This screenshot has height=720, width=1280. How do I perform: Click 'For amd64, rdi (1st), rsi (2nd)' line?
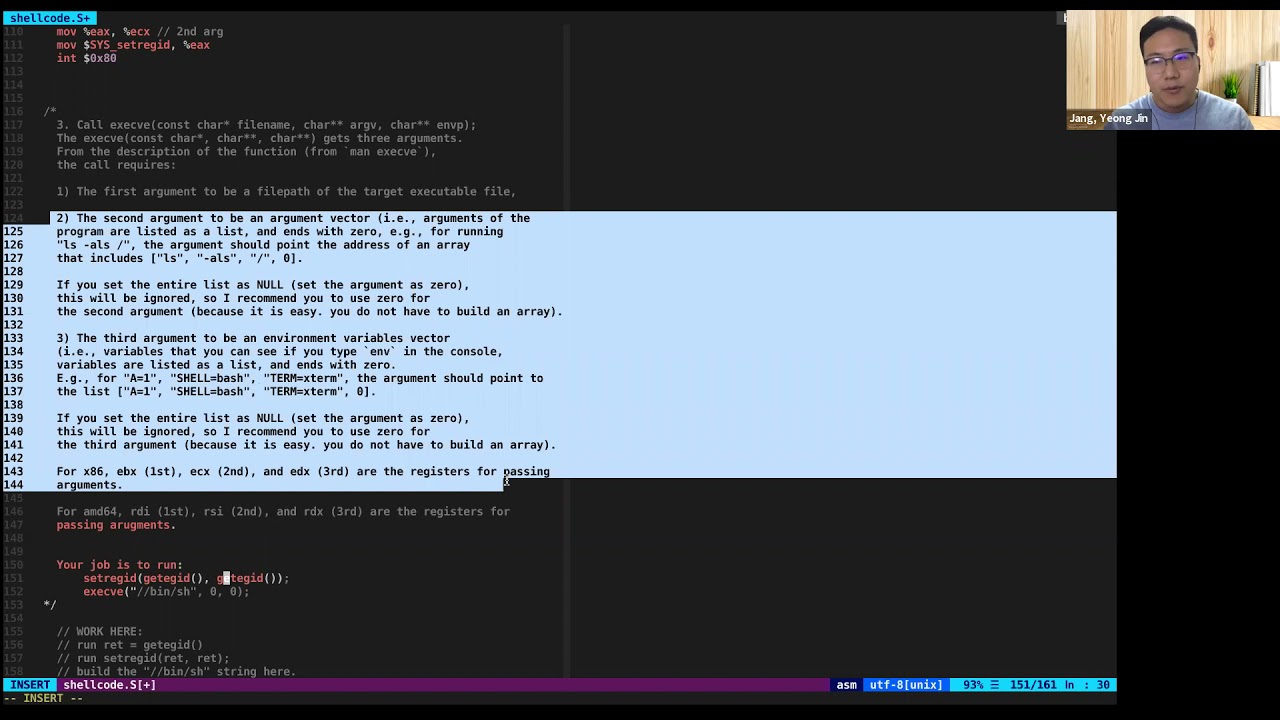283,511
